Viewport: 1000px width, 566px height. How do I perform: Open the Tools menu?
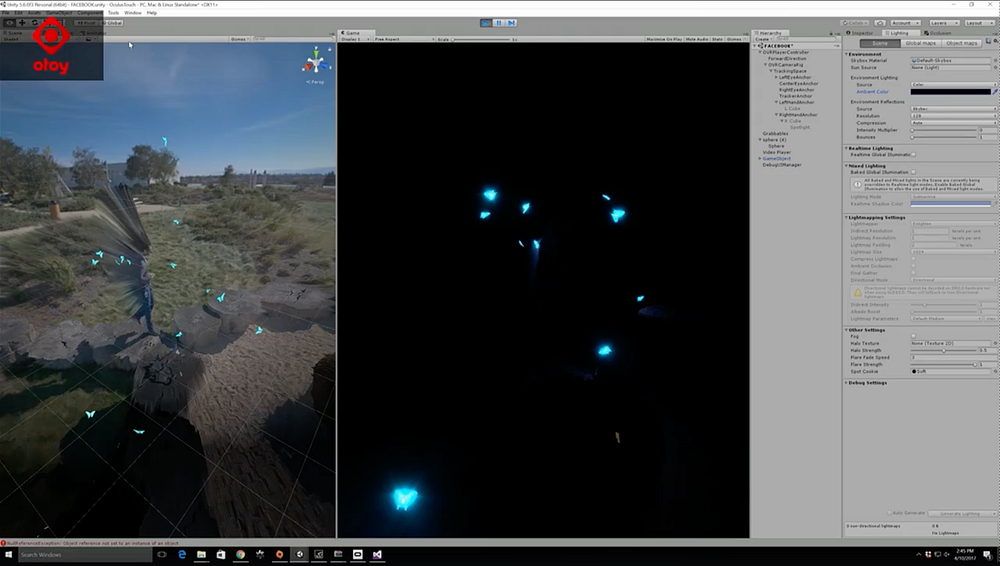coord(114,13)
